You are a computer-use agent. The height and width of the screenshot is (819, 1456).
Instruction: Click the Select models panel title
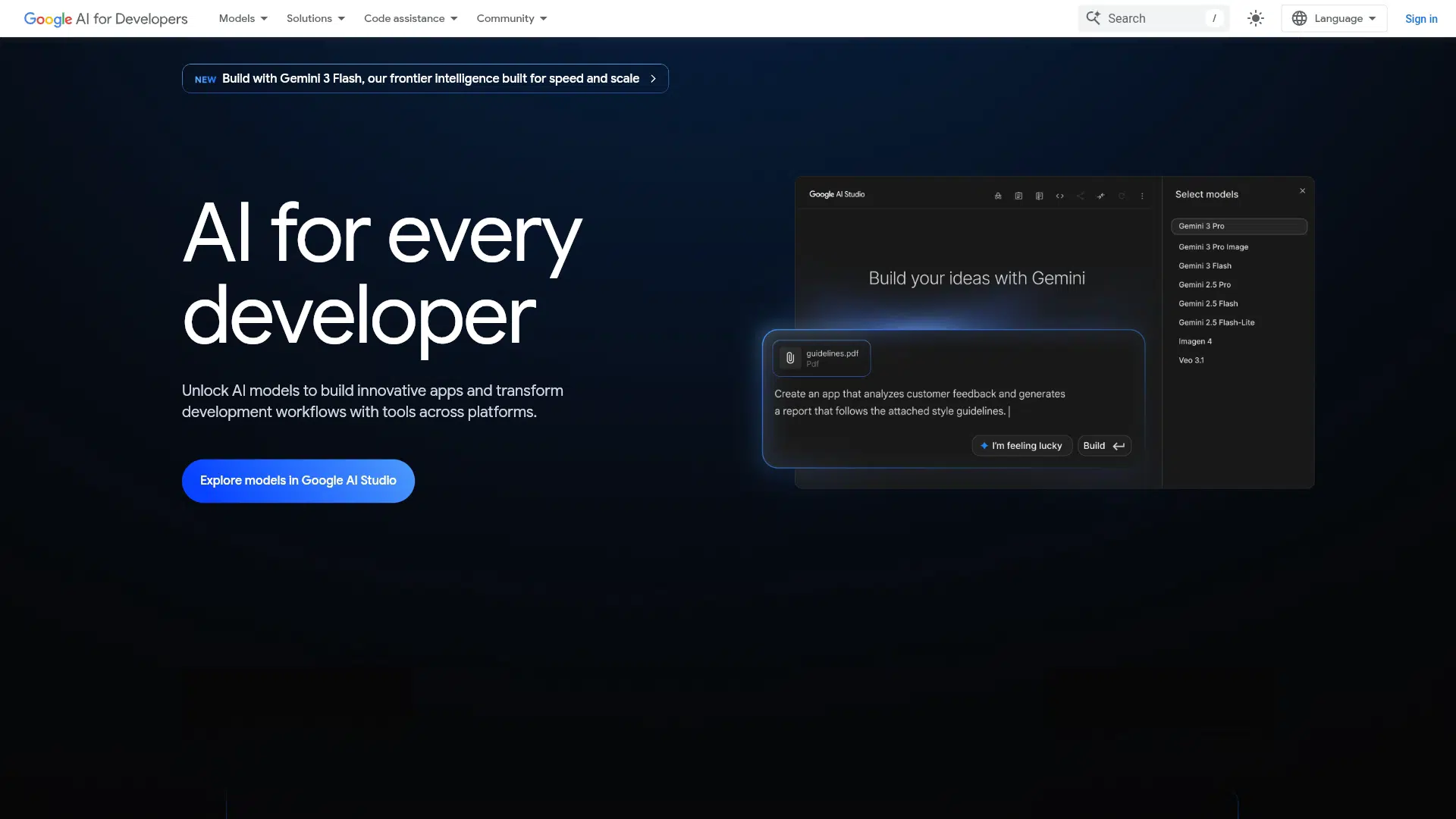(1207, 195)
